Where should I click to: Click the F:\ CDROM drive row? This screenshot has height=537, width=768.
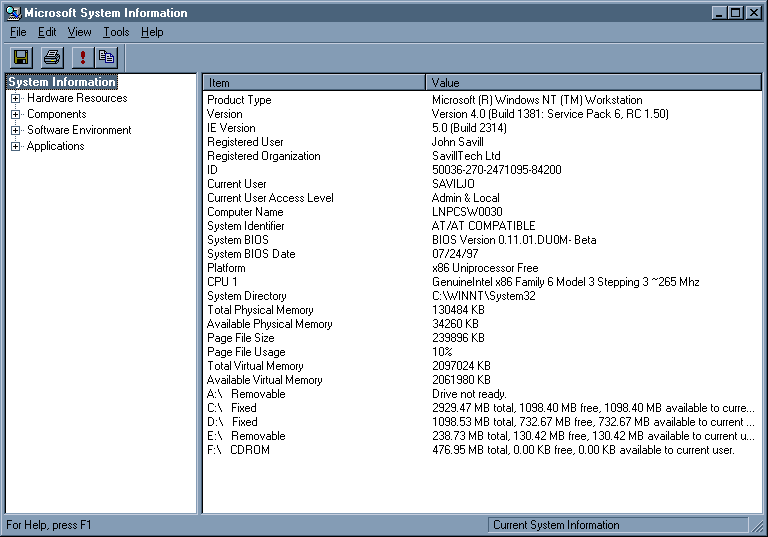point(482,450)
